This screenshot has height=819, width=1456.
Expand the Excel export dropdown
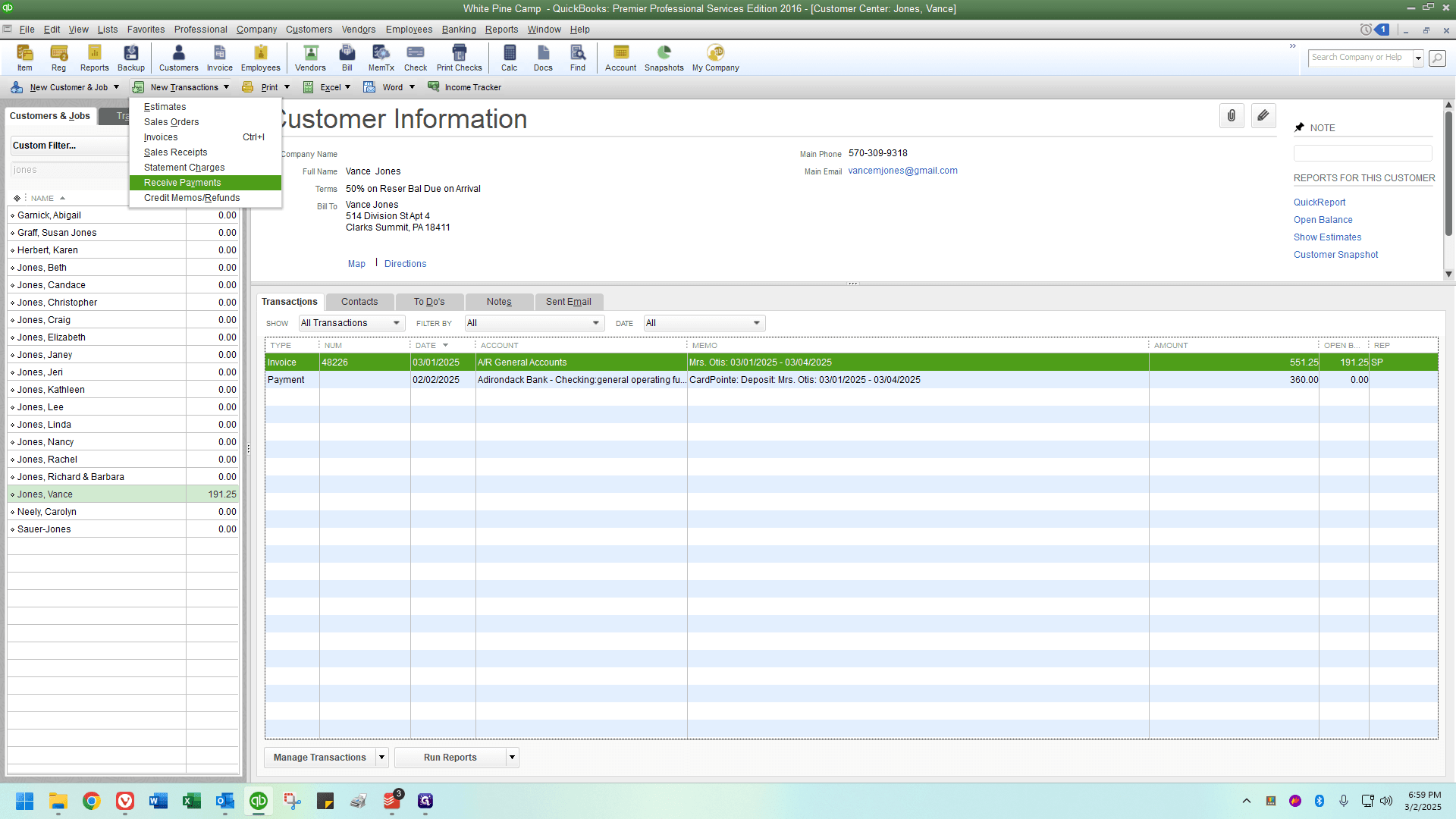pyautogui.click(x=347, y=87)
